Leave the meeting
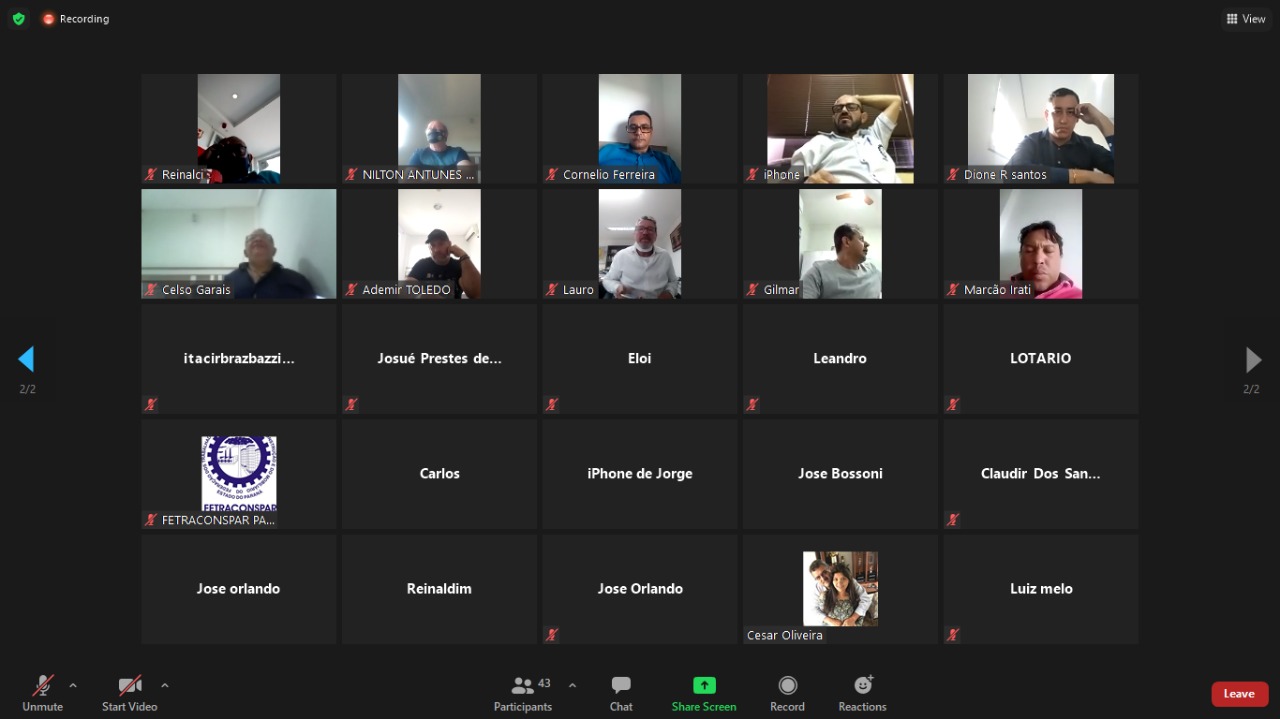Image resolution: width=1280 pixels, height=719 pixels. [1239, 694]
